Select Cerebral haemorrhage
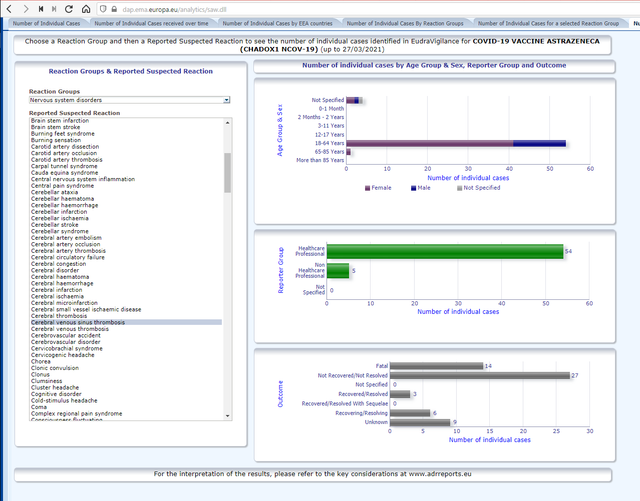Screen dimensions: 640x501 click(x=62, y=283)
